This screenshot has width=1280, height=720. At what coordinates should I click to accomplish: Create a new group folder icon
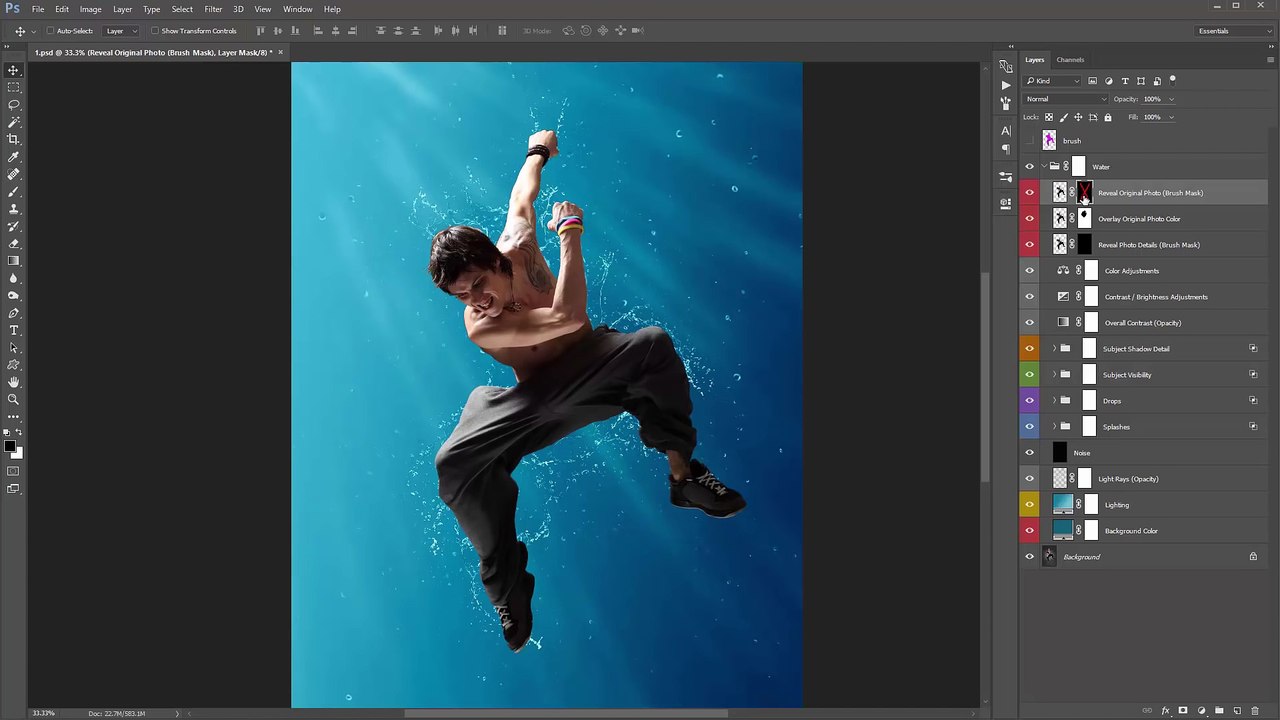click(1219, 711)
